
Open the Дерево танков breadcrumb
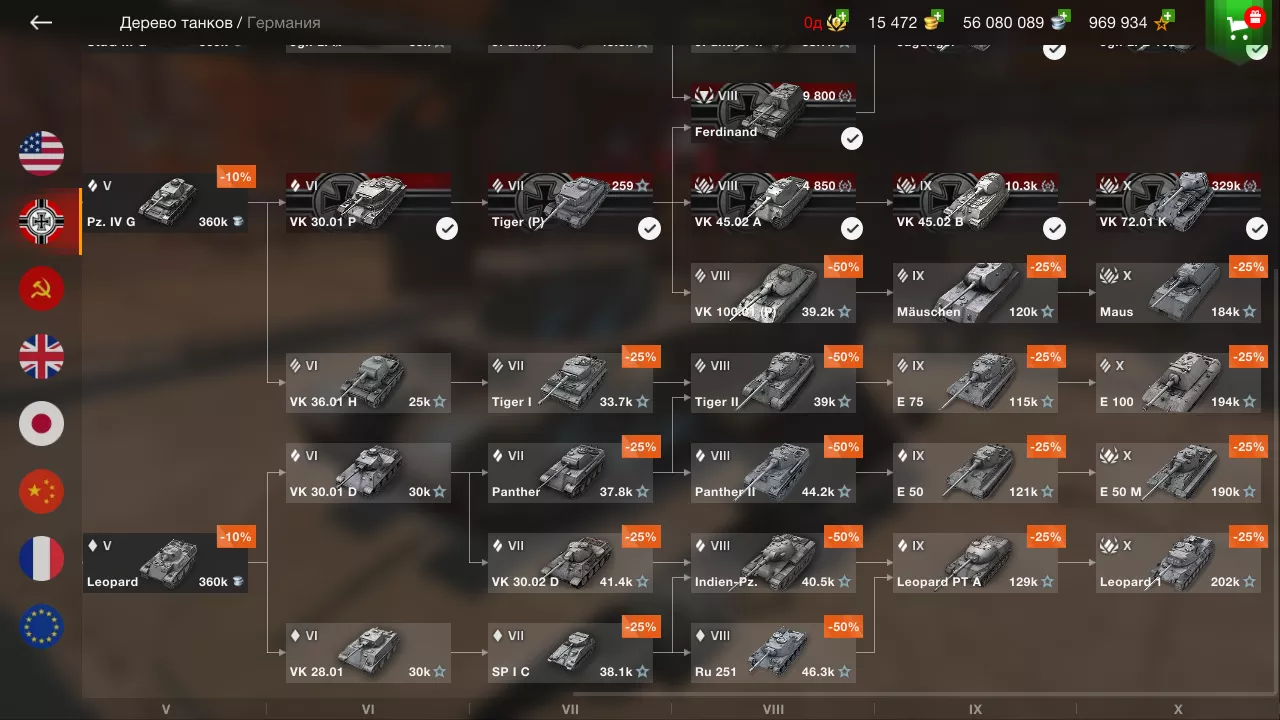175,22
